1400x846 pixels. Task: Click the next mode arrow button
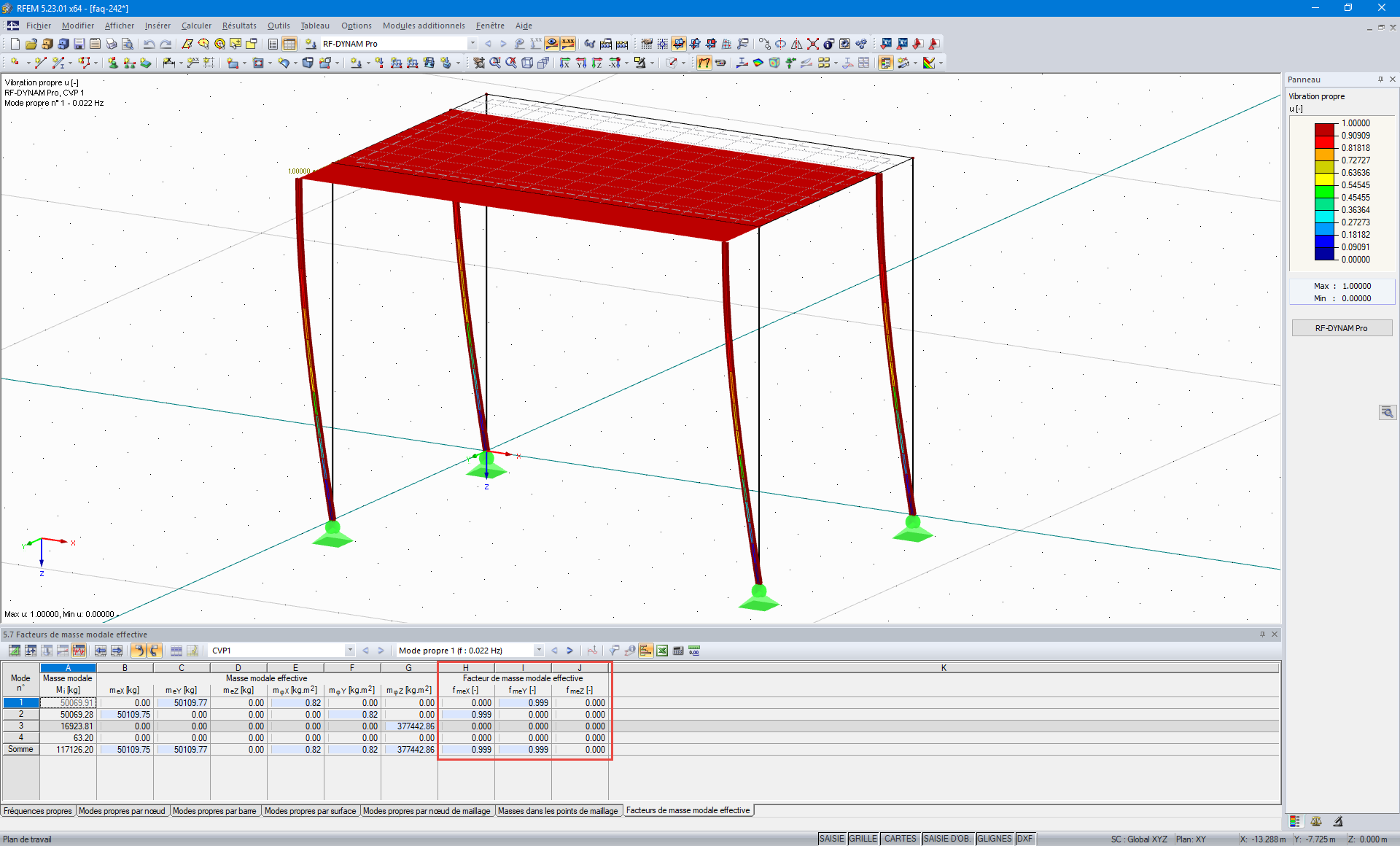569,650
